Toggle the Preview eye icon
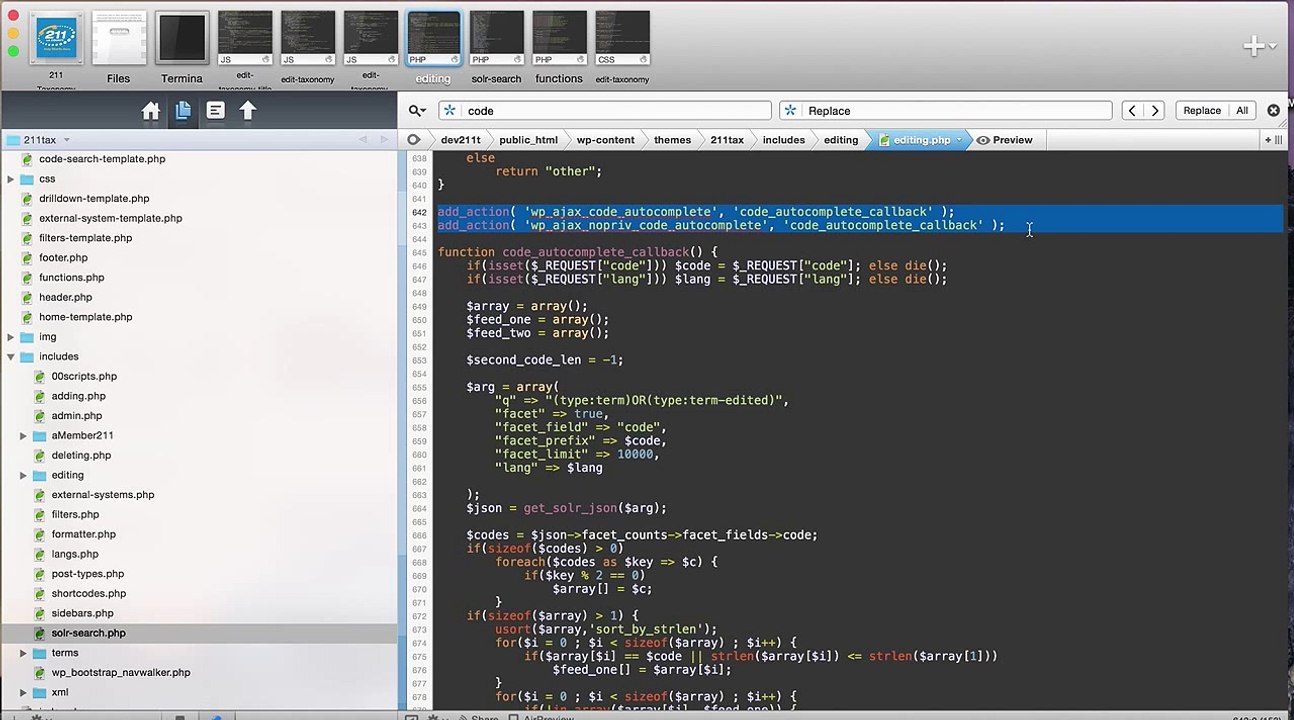Viewport: 1294px width, 720px height. click(x=983, y=140)
